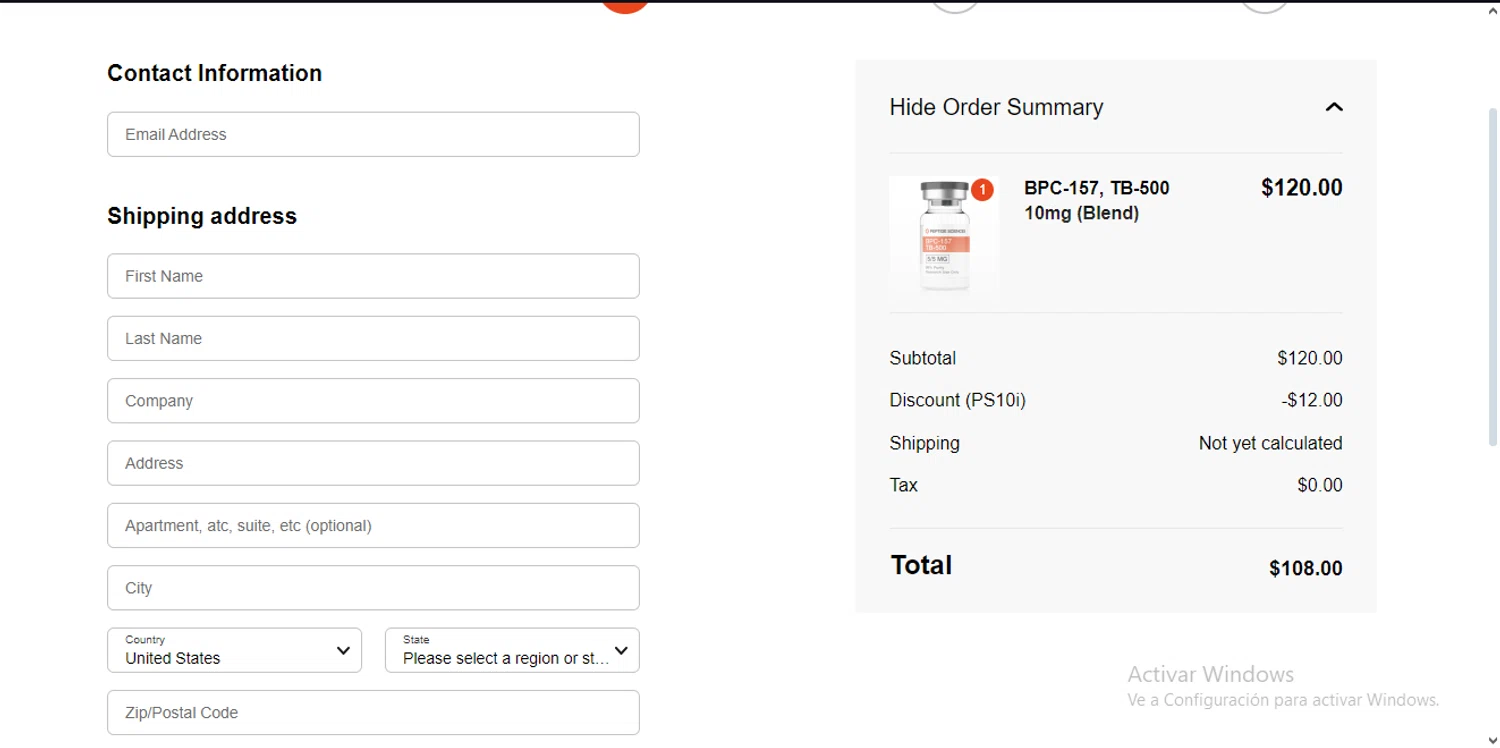Click the orange active checkout step circle
The image size is (1500, 748).
(x=626, y=4)
